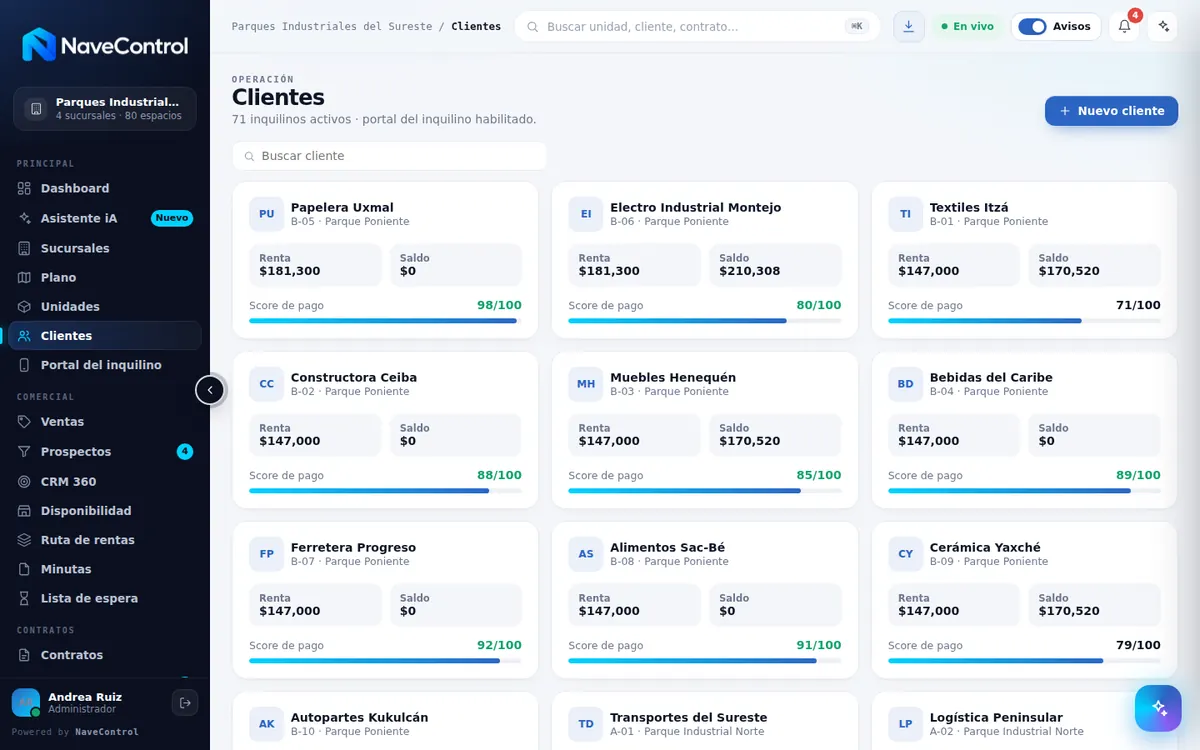The width and height of the screenshot is (1200, 750).
Task: Open the Bebidas del Caribe client card
Action: tap(1024, 430)
